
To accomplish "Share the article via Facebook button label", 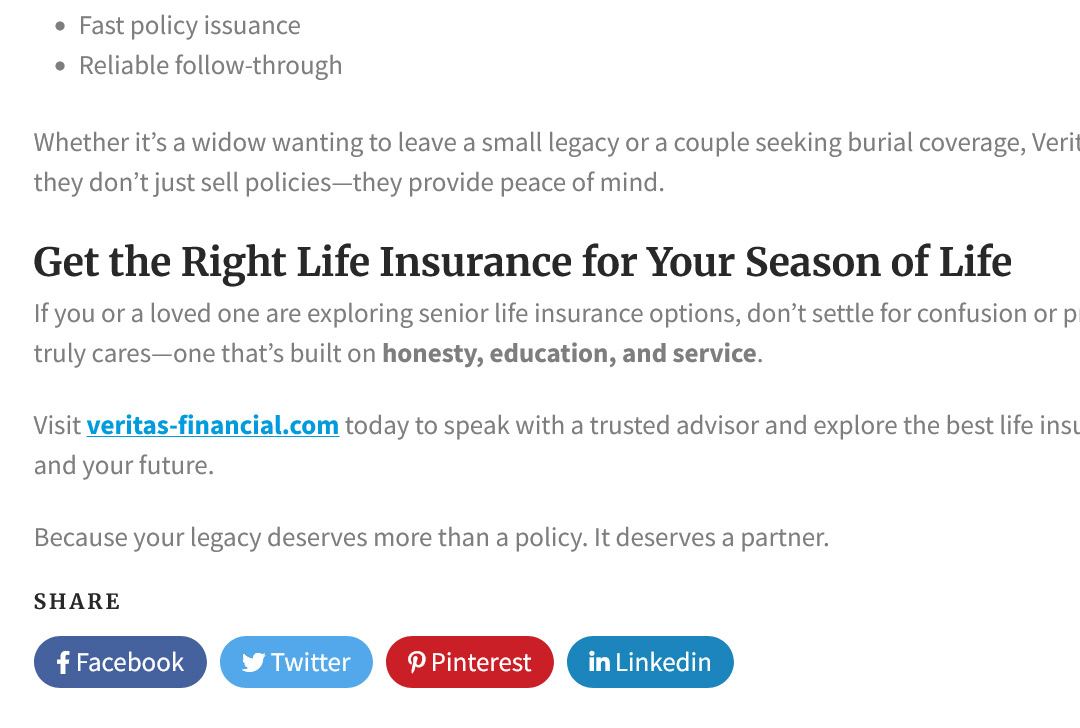I will (x=130, y=663).
